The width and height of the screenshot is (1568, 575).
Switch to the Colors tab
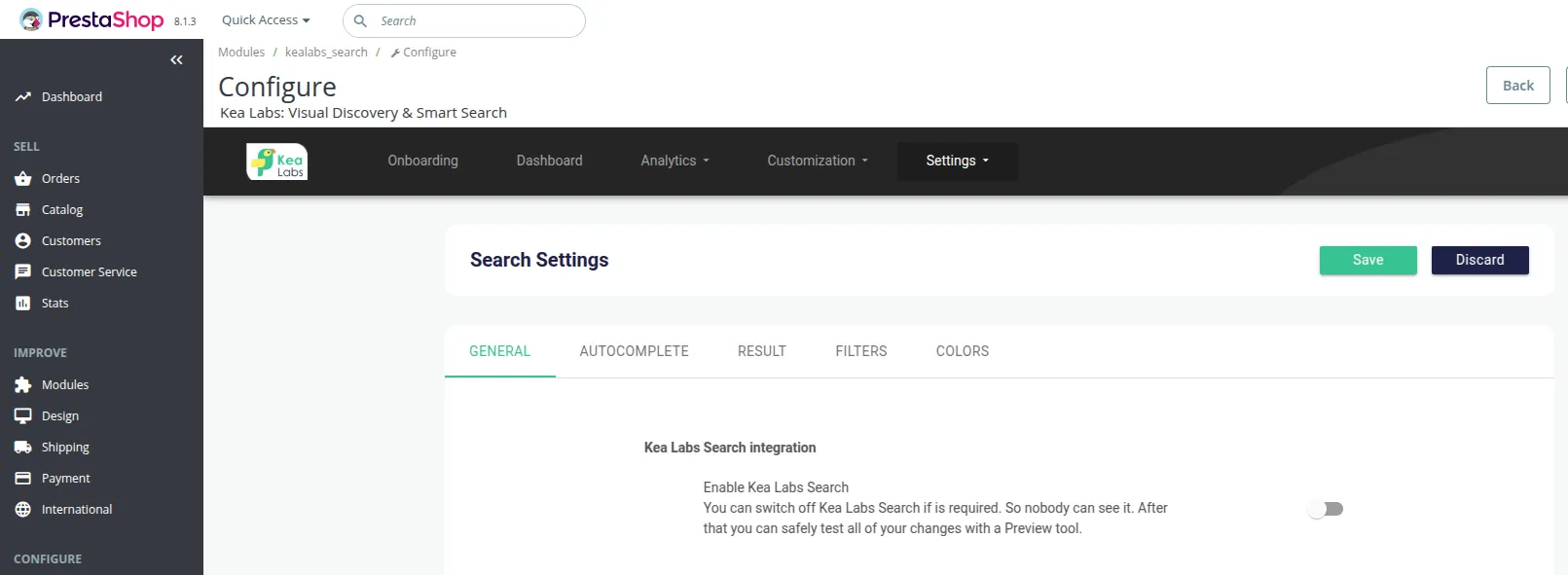963,351
